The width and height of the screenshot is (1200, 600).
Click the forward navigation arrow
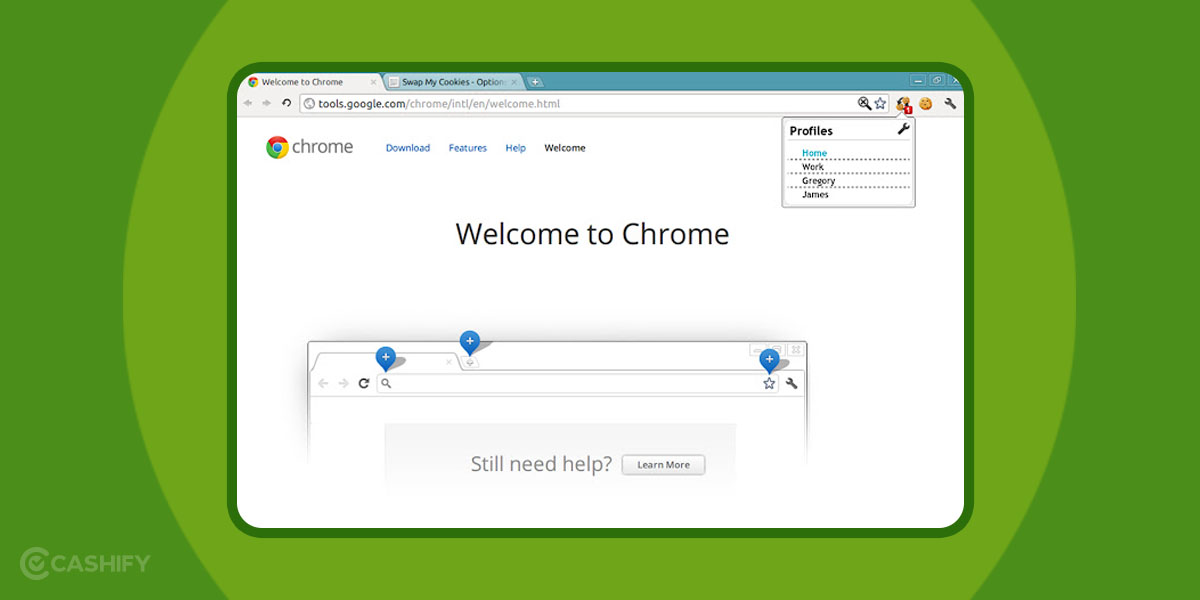(266, 102)
